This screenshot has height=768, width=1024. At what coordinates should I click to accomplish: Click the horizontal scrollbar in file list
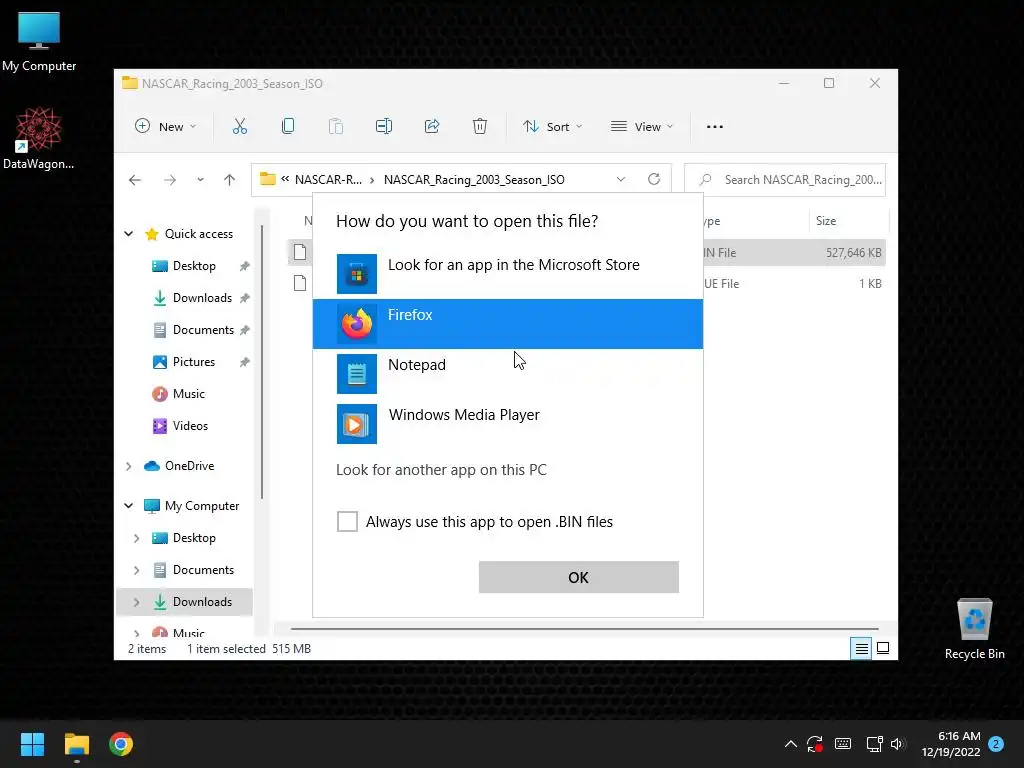584,629
